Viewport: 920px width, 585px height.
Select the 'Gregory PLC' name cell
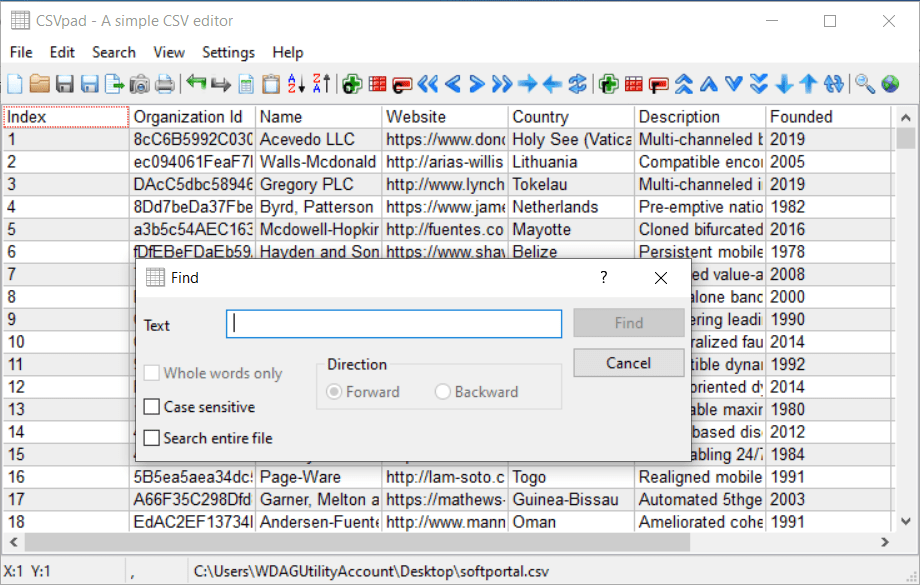[319, 185]
